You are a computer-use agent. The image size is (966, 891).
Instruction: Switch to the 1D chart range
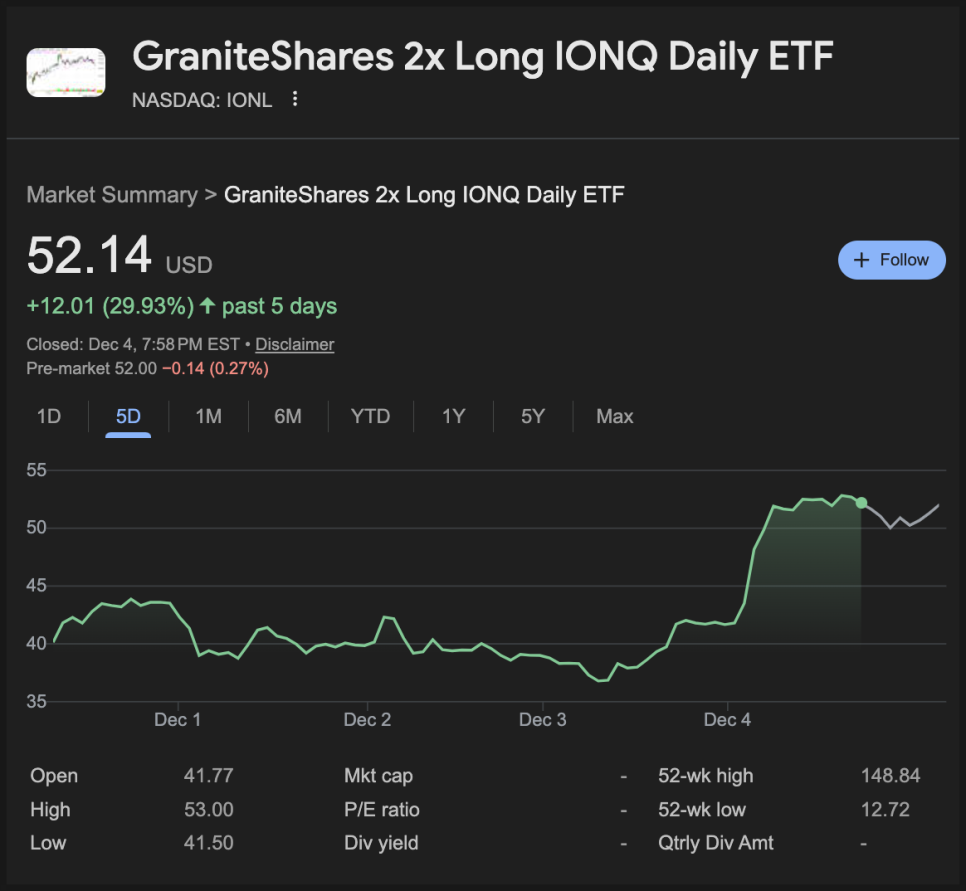(x=48, y=416)
